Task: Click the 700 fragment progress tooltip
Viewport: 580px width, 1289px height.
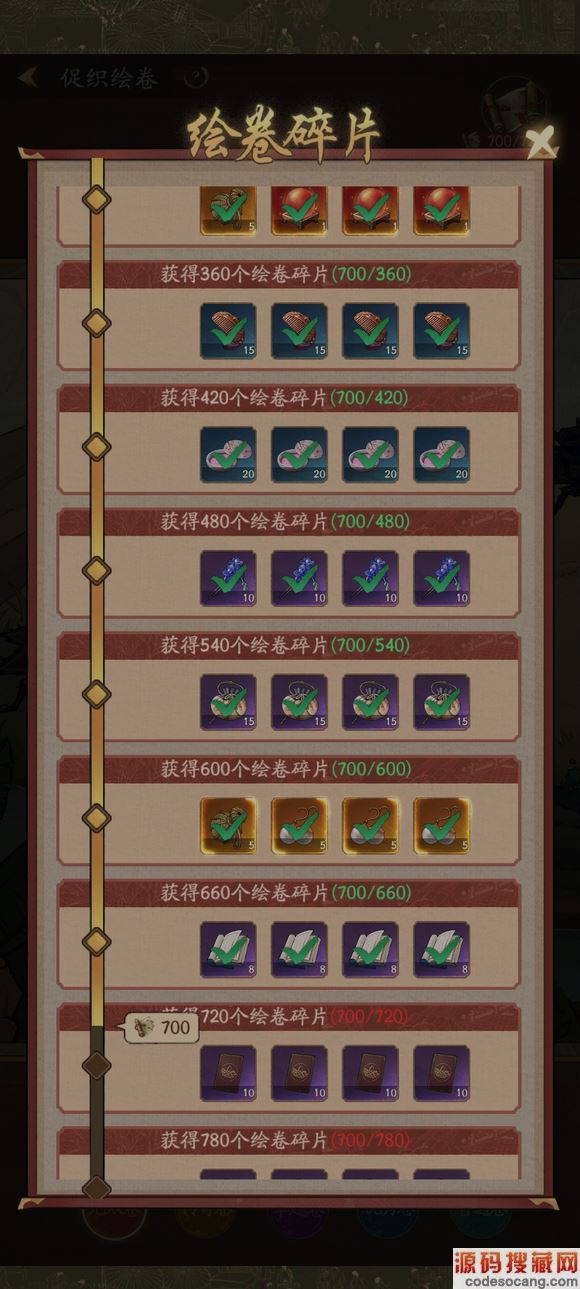Action: (160, 1027)
